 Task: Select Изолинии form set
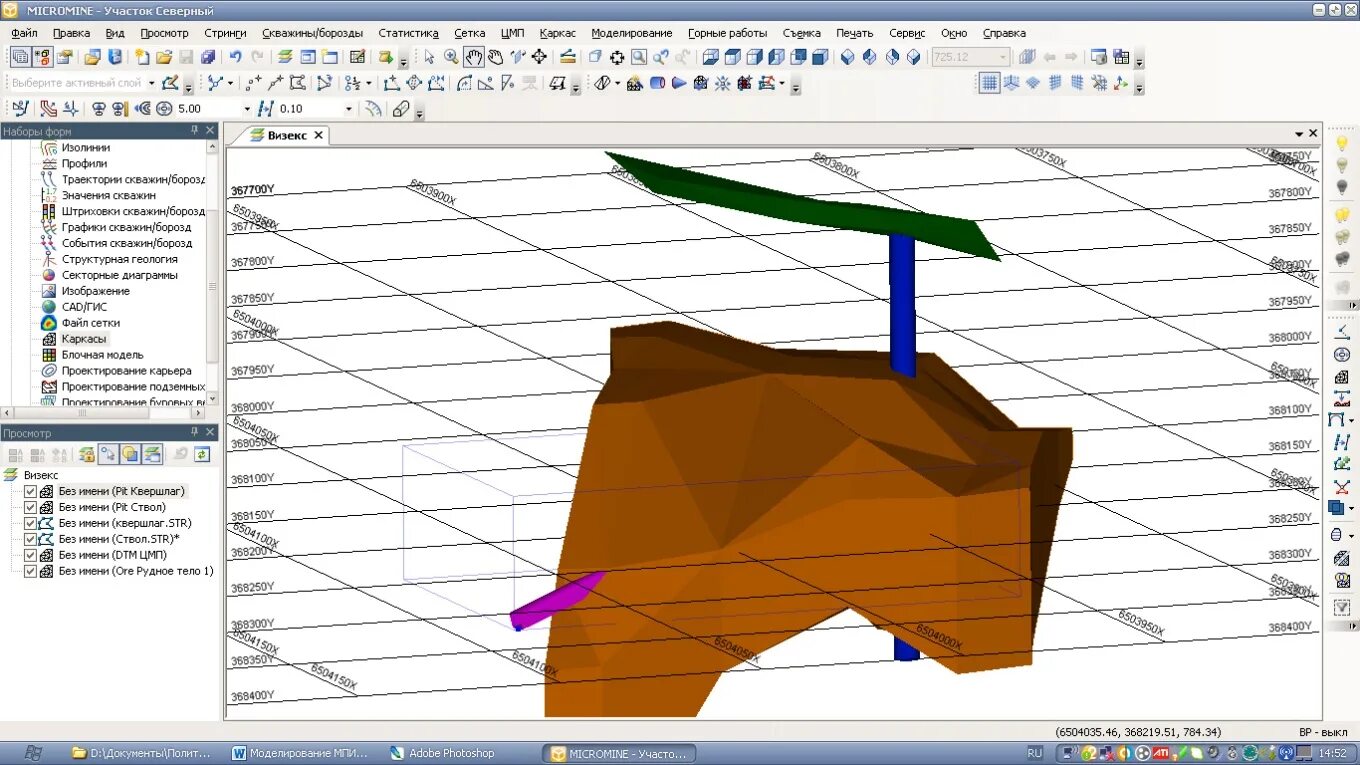86,147
